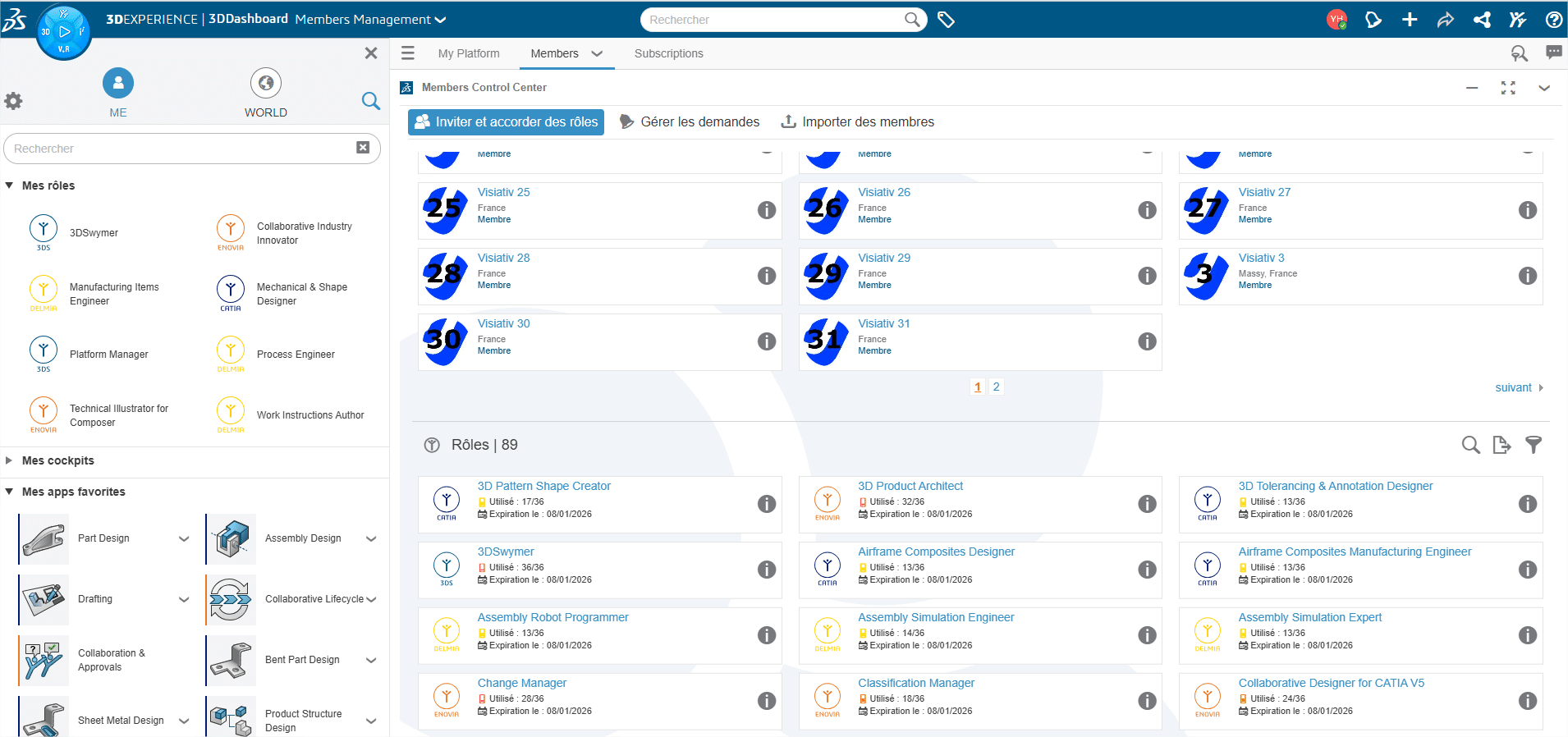Open the Collaborative Lifecycle app
The height and width of the screenshot is (737, 1568).
232,600
